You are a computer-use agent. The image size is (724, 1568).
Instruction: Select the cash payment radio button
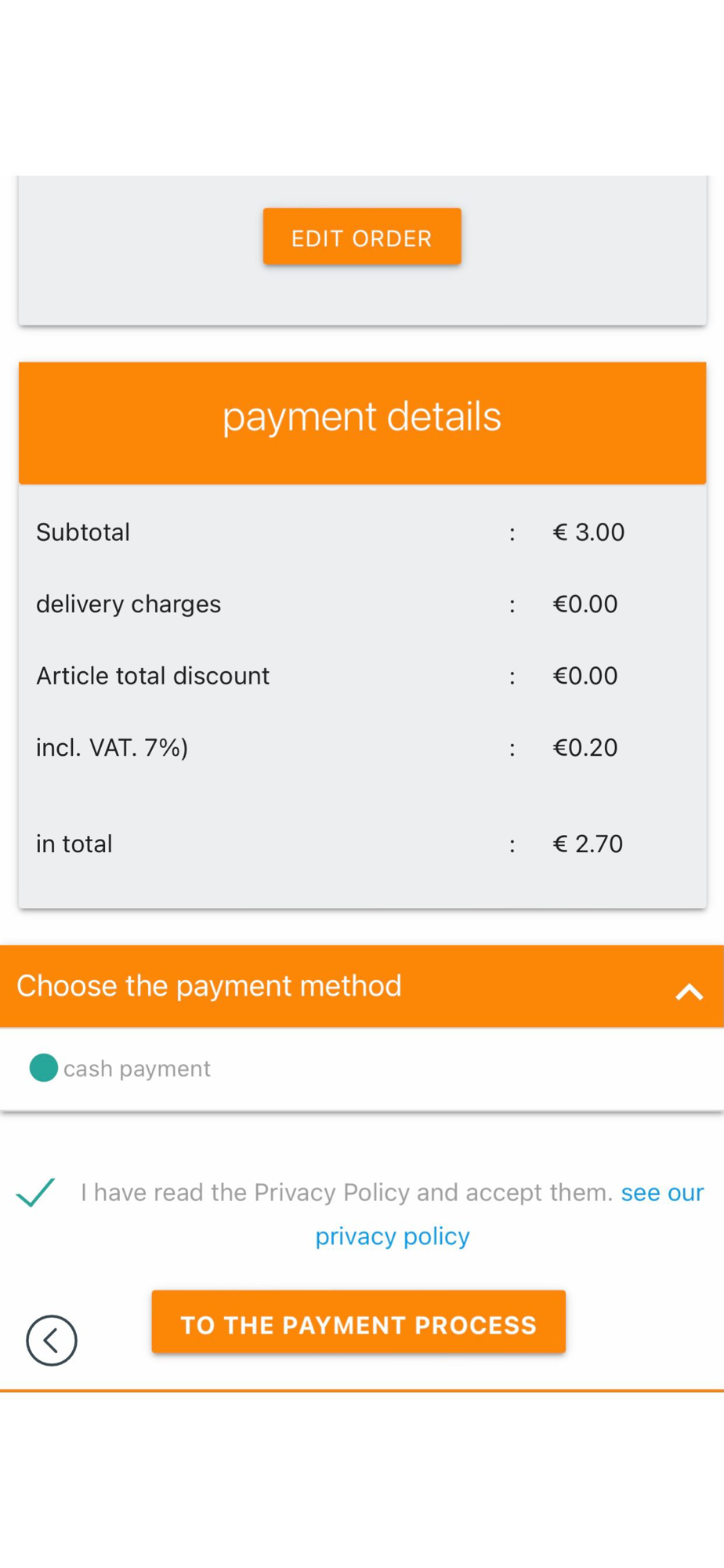pos(44,1068)
